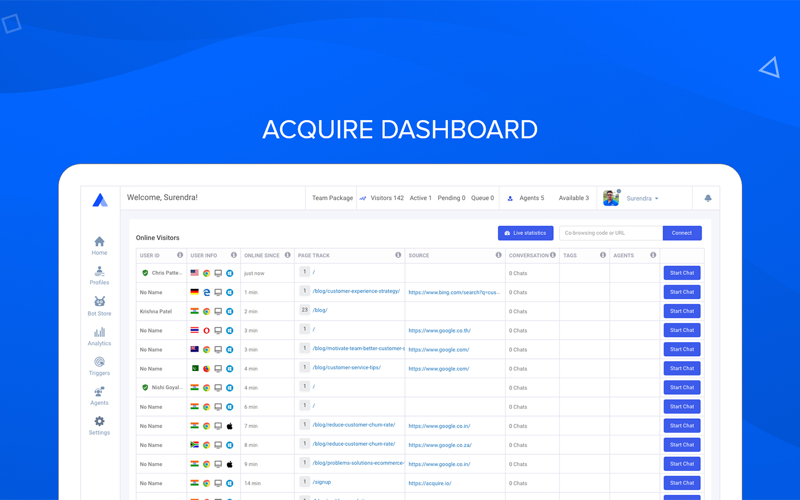The image size is (800, 500).
Task: Open the /blog/customer-experience-strategy/ page link
Action: click(356, 291)
